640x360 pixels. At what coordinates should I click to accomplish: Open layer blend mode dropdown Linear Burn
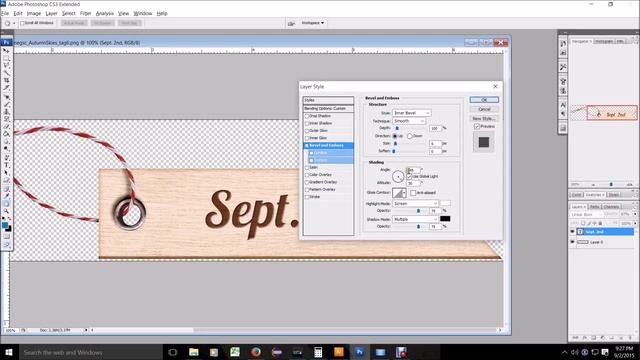pos(587,214)
